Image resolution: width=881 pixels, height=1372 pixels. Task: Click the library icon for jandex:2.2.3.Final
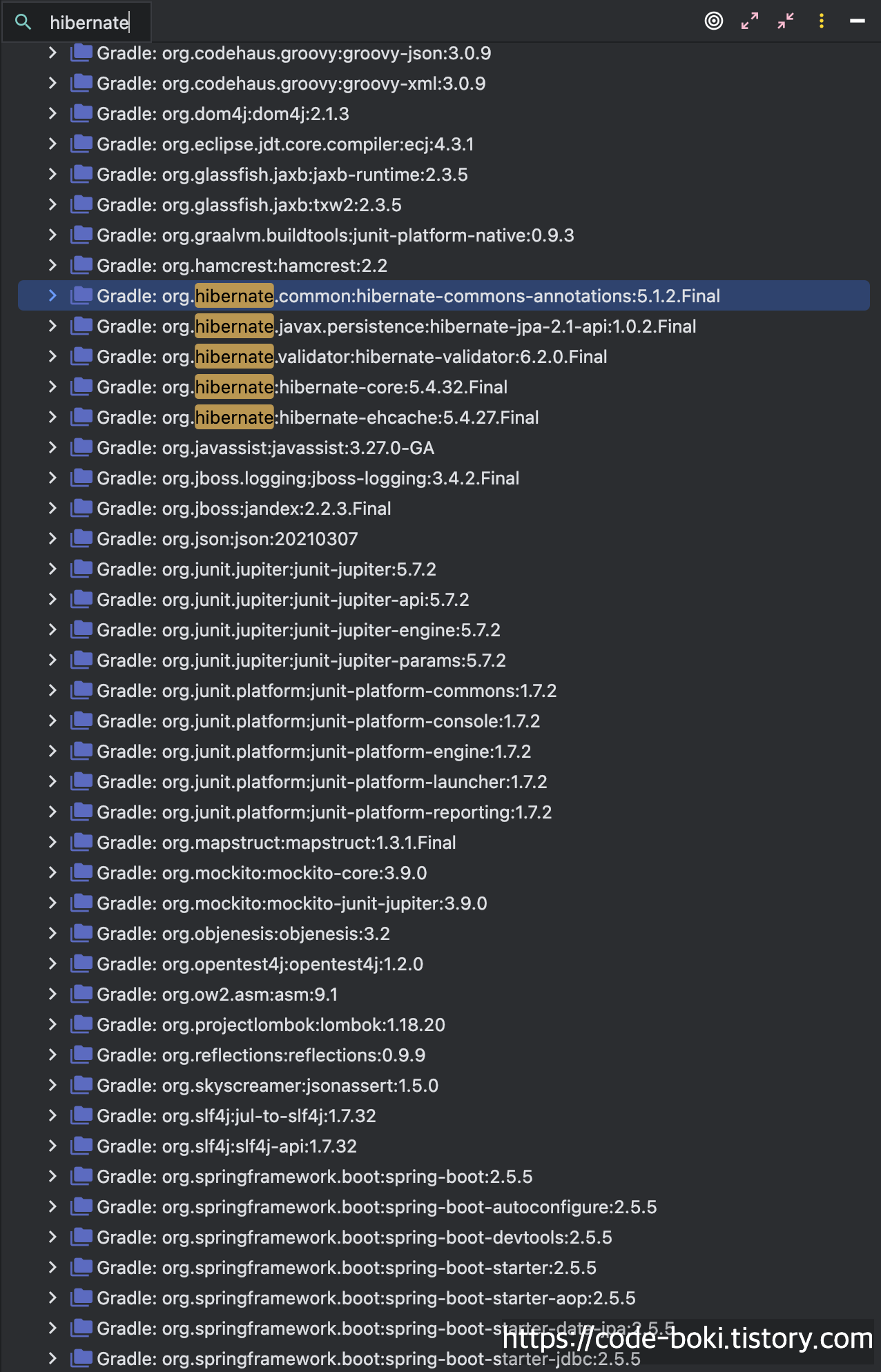[x=81, y=508]
